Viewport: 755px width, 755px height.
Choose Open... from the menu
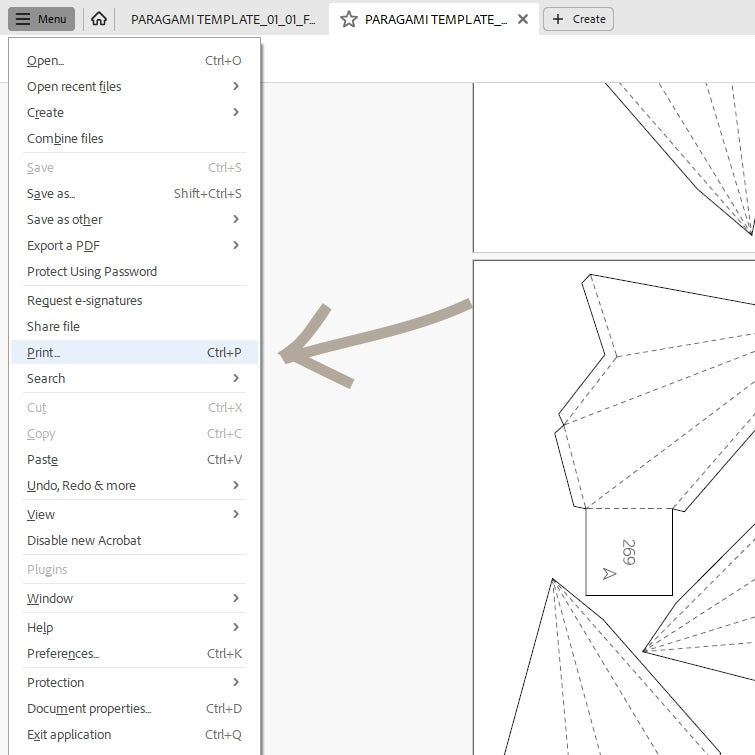(x=134, y=61)
